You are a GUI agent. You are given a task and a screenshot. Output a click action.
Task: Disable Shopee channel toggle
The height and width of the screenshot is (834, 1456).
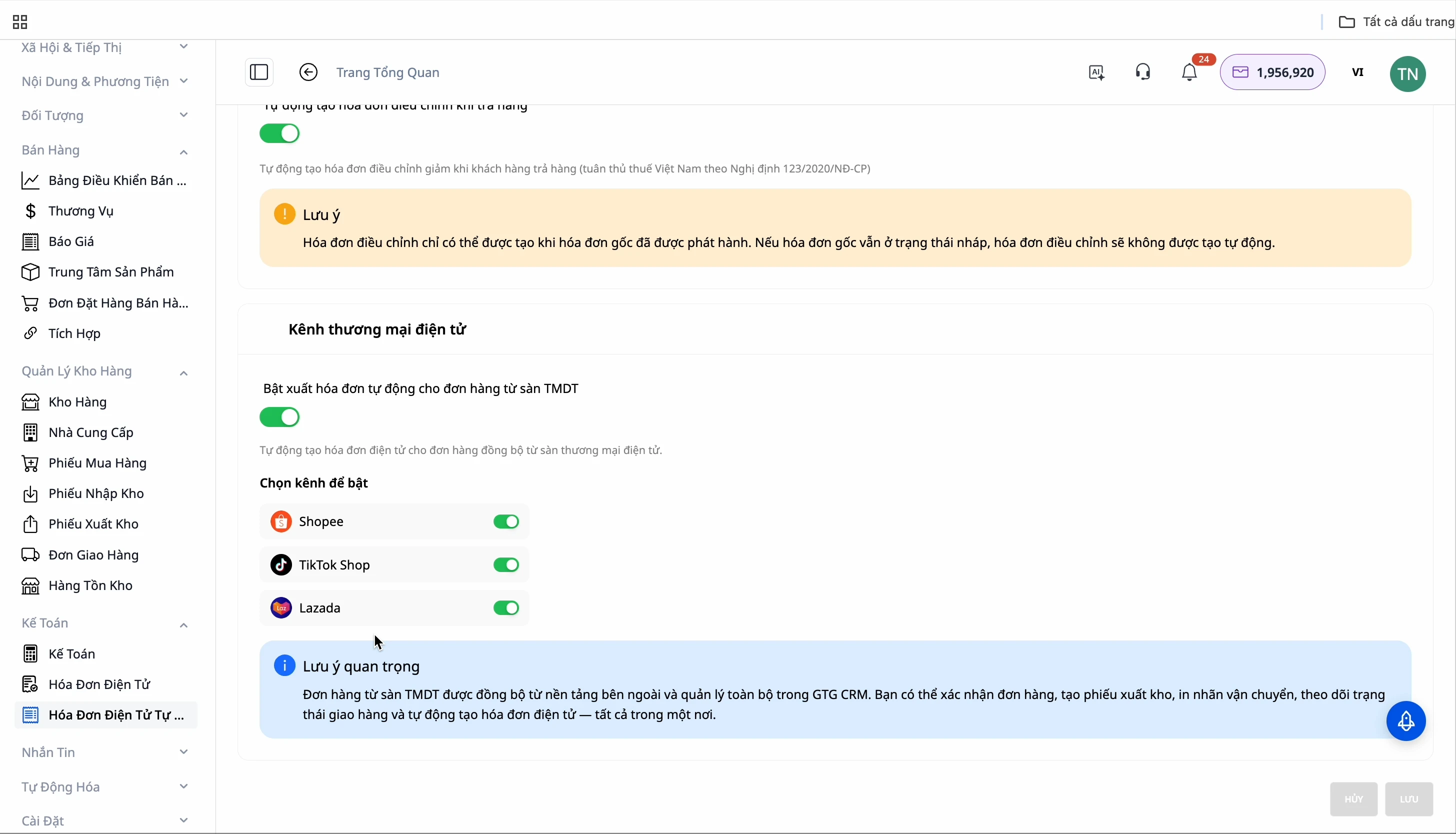[506, 522]
